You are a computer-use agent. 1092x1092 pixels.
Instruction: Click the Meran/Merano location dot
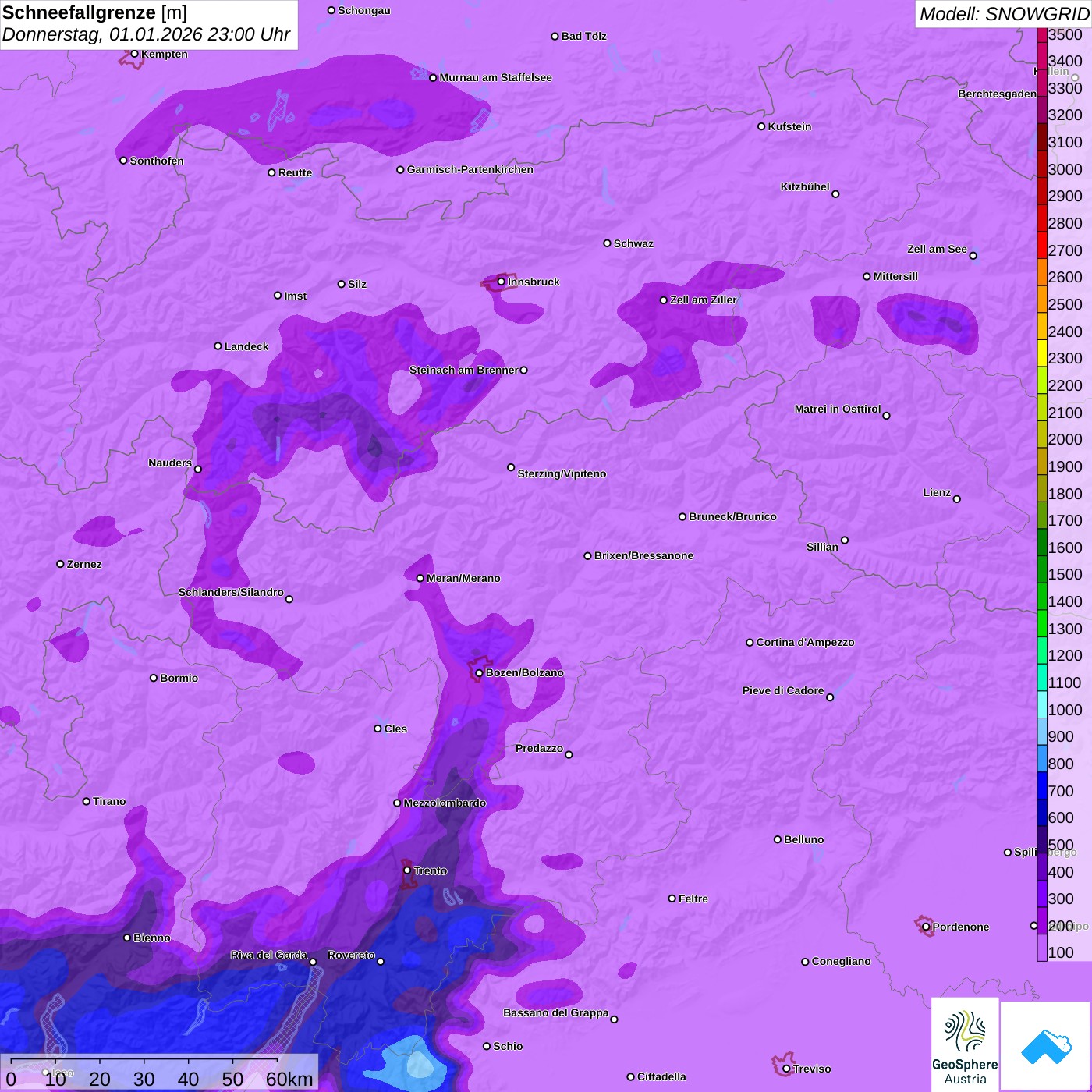tap(420, 578)
